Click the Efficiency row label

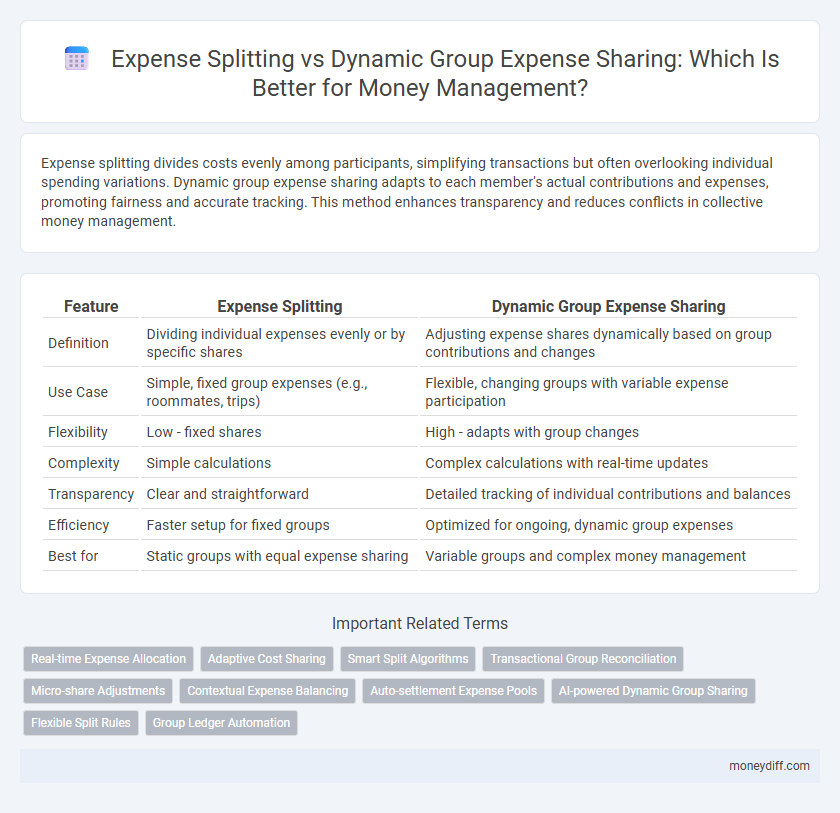coord(78,525)
